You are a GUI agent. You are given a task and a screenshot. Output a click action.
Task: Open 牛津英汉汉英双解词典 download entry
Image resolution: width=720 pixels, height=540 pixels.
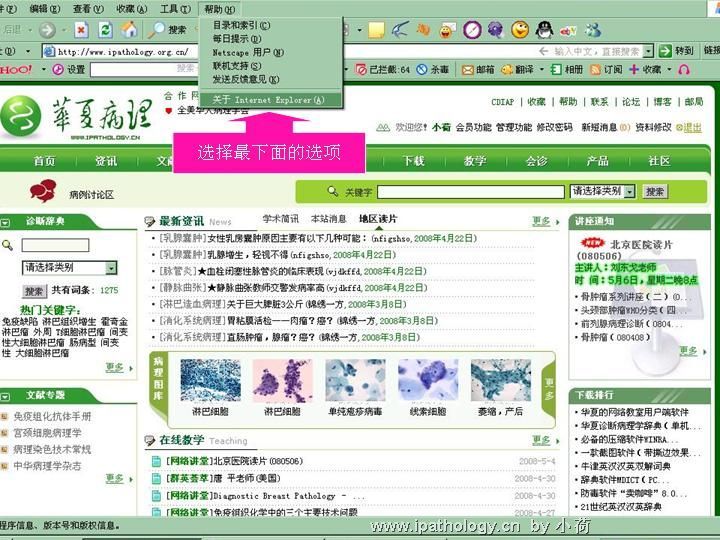625,466
